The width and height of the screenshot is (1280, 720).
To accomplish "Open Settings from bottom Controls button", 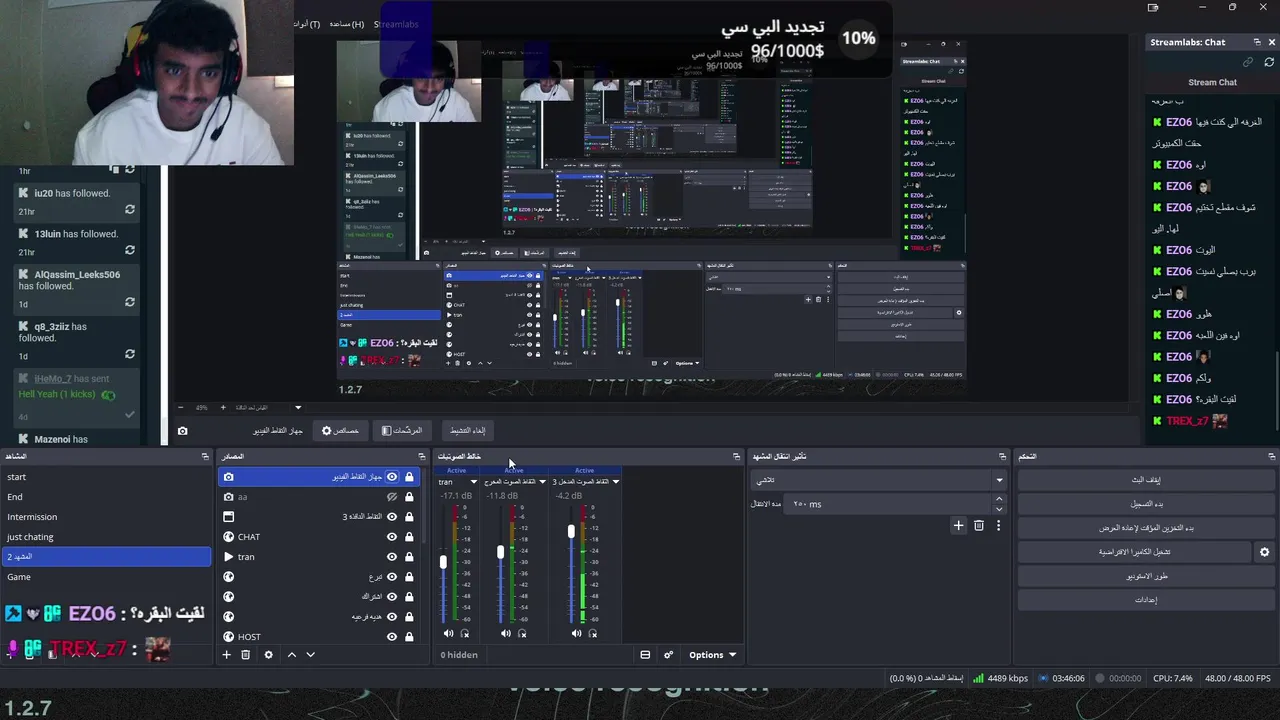I will (x=1145, y=600).
